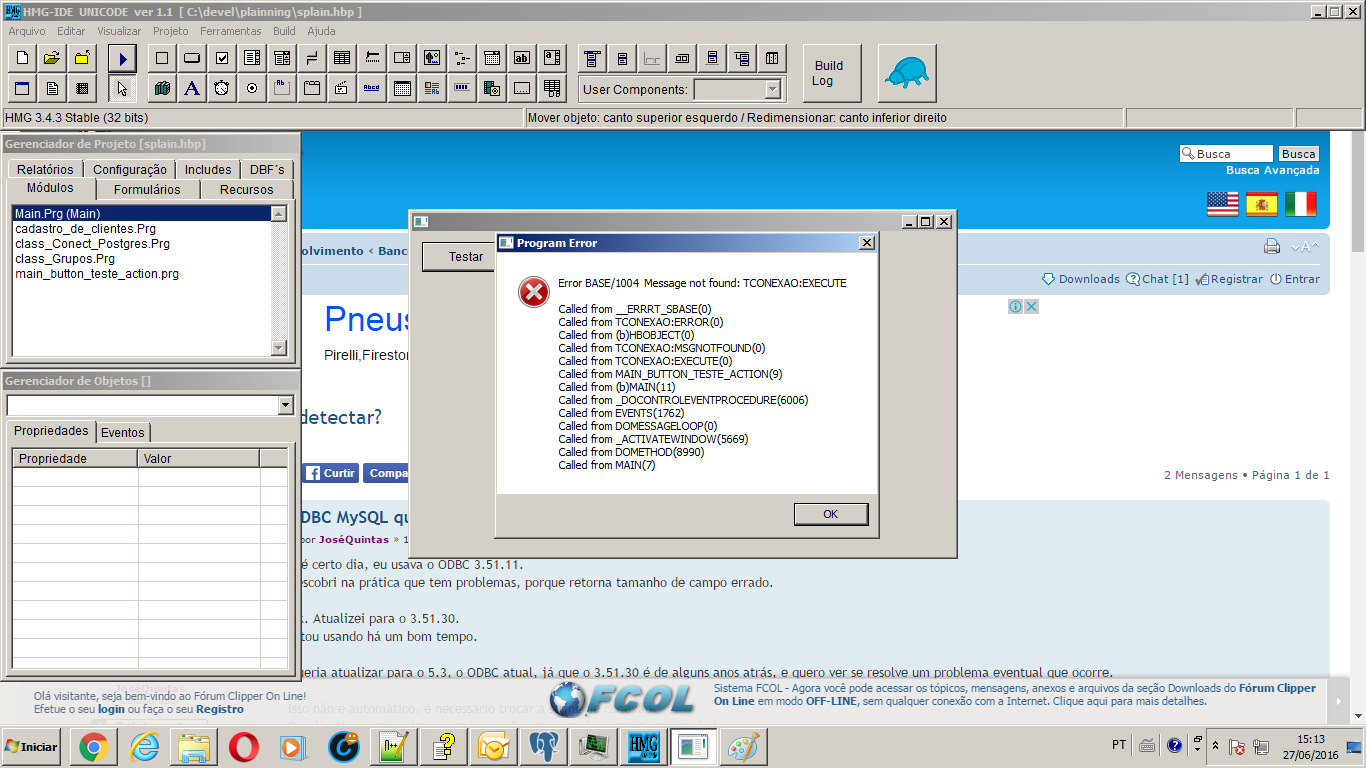Pick the Hyperlink control labeled Abcd
The height and width of the screenshot is (768, 1366).
372,88
